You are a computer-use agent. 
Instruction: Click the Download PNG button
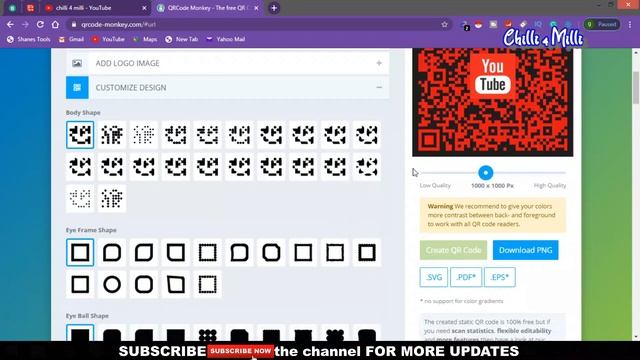[x=525, y=250]
